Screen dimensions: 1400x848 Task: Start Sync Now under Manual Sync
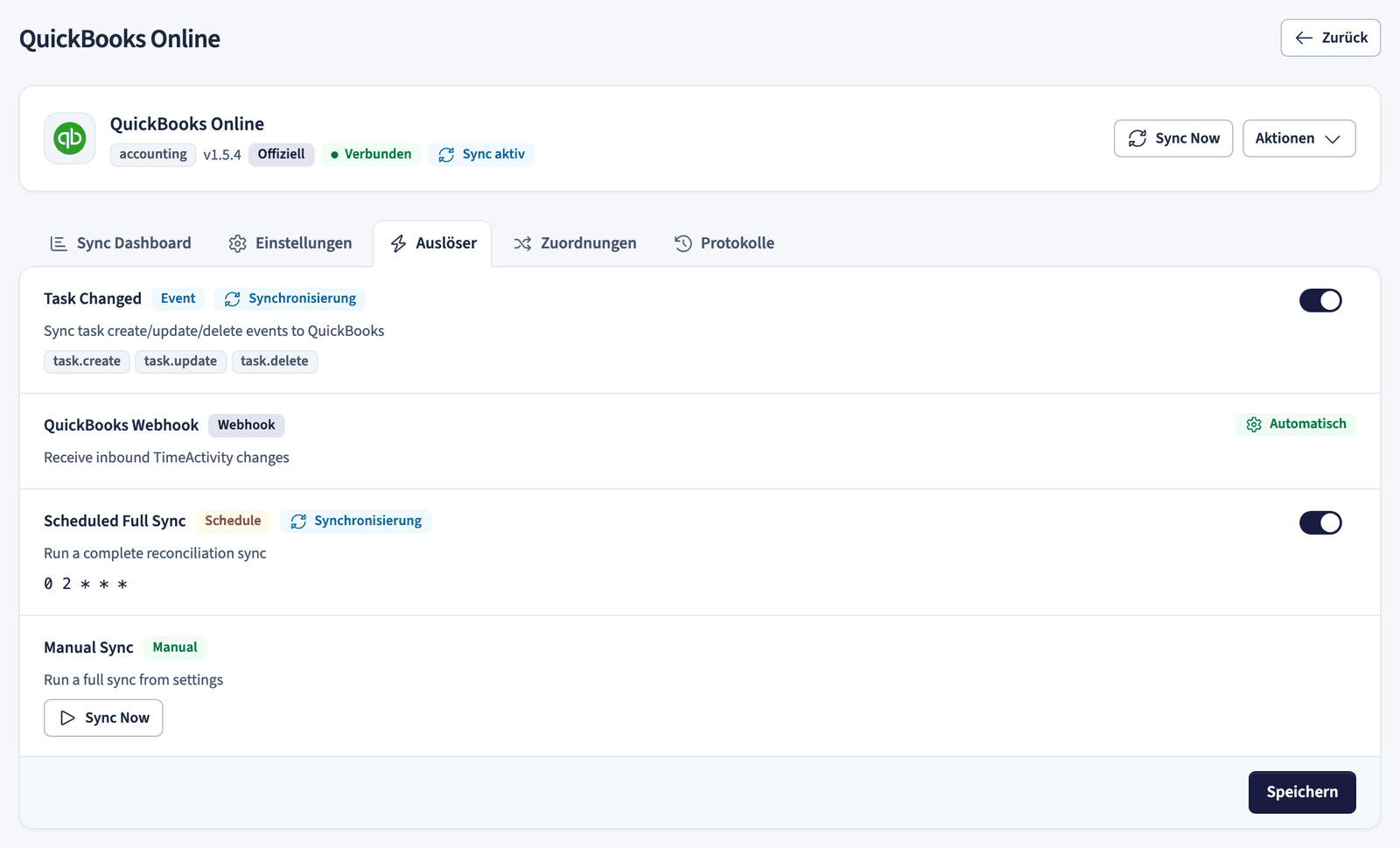(x=103, y=718)
